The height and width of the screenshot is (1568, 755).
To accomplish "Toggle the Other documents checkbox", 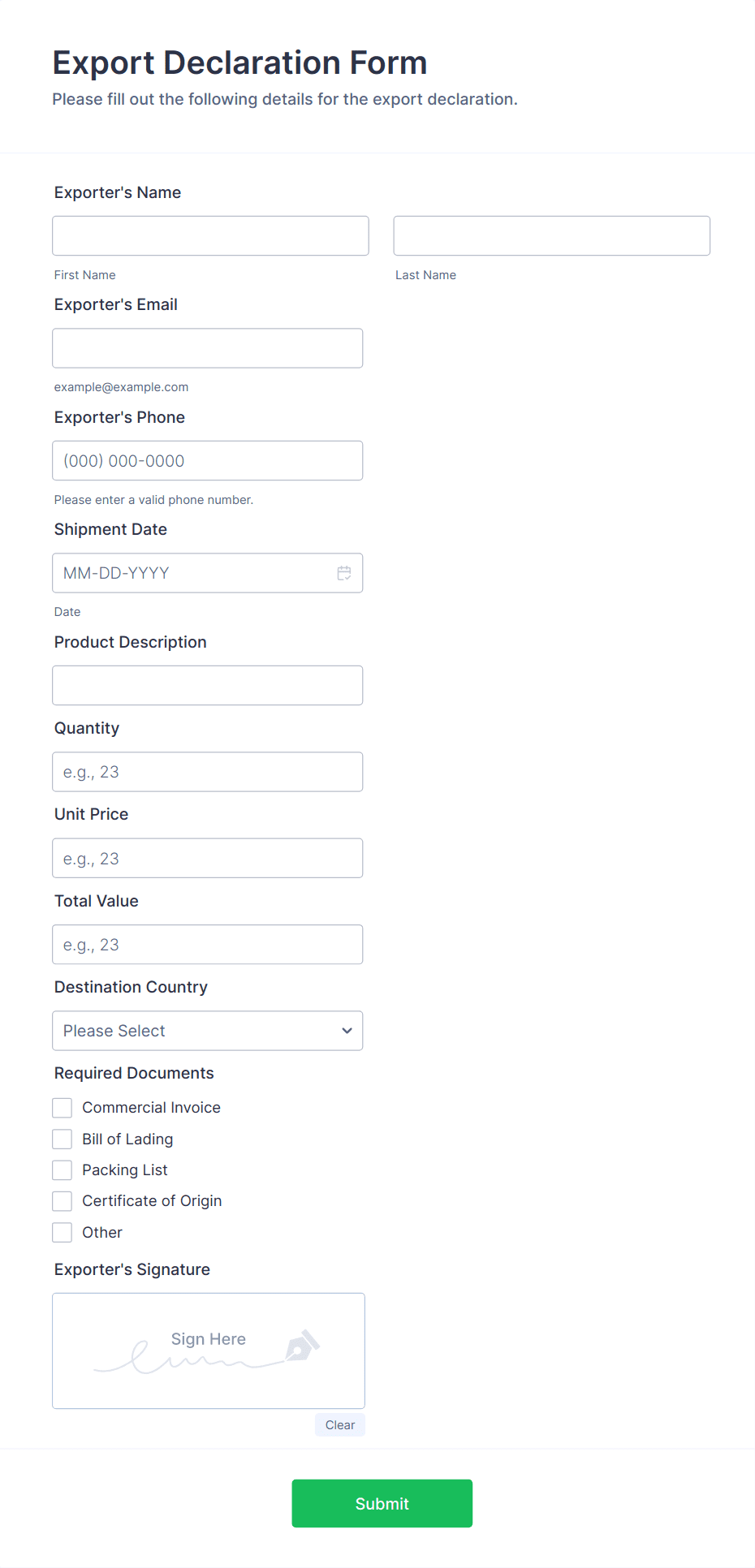I will [62, 1232].
